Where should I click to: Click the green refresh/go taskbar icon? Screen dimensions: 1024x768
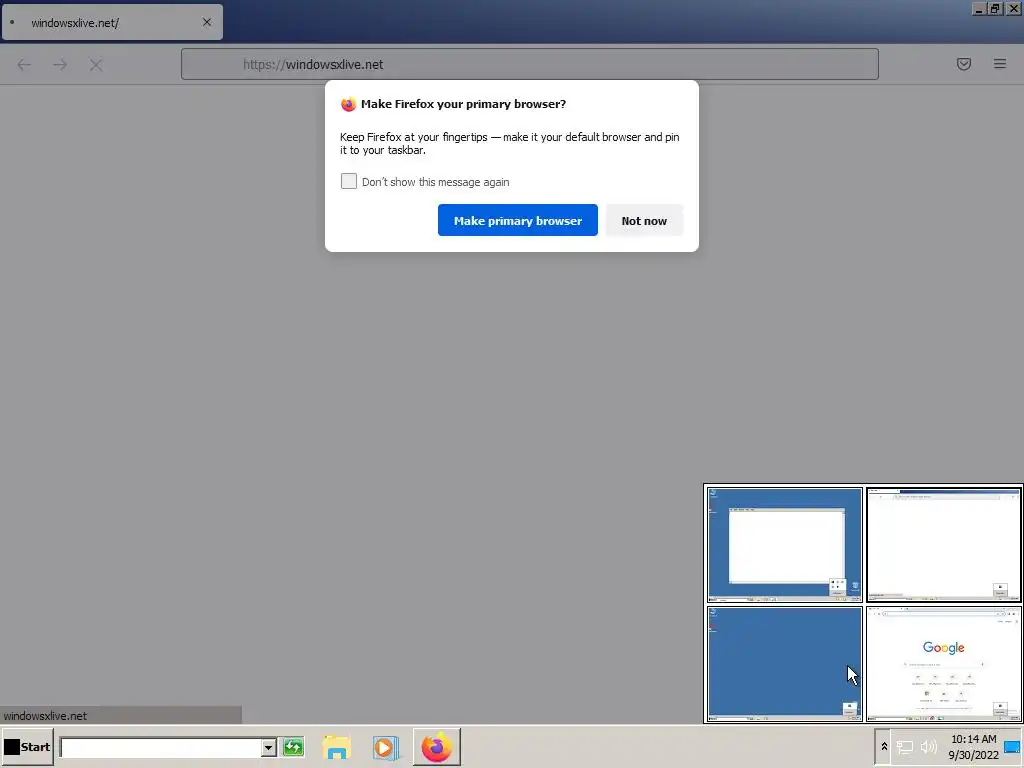point(293,746)
